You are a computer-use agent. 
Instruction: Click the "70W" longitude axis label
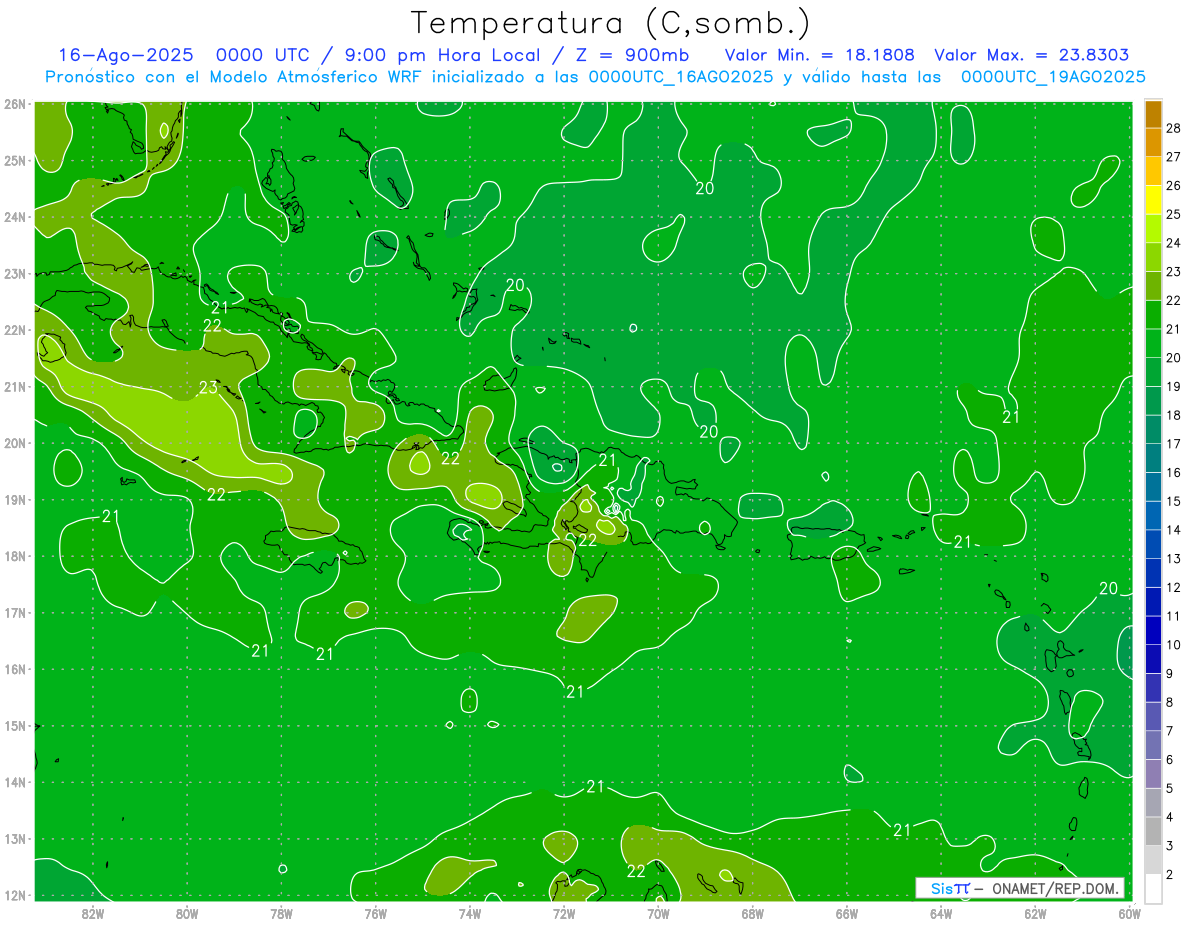click(x=658, y=913)
